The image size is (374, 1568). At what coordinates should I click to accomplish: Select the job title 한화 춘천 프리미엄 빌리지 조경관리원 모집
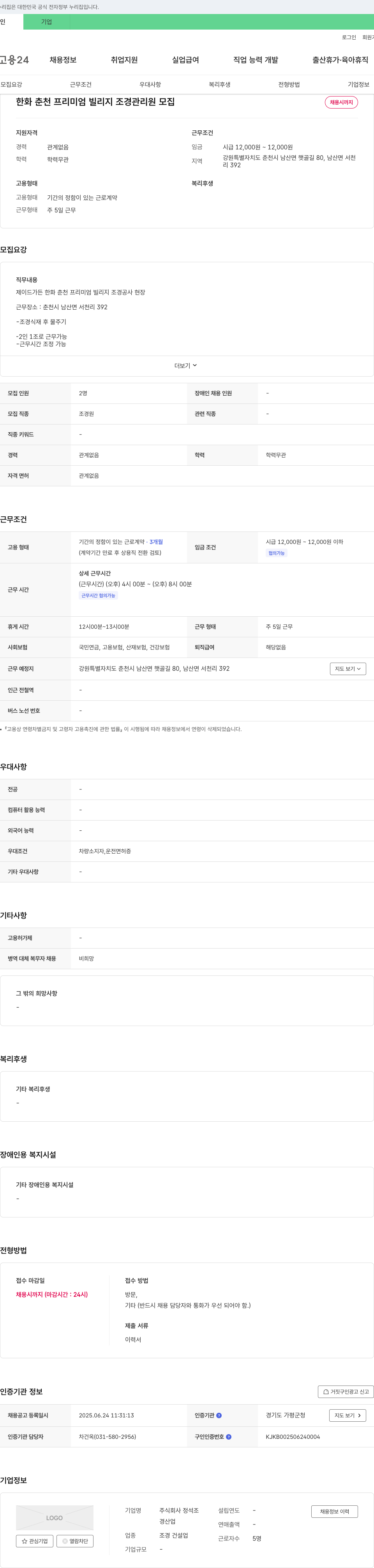coord(95,102)
